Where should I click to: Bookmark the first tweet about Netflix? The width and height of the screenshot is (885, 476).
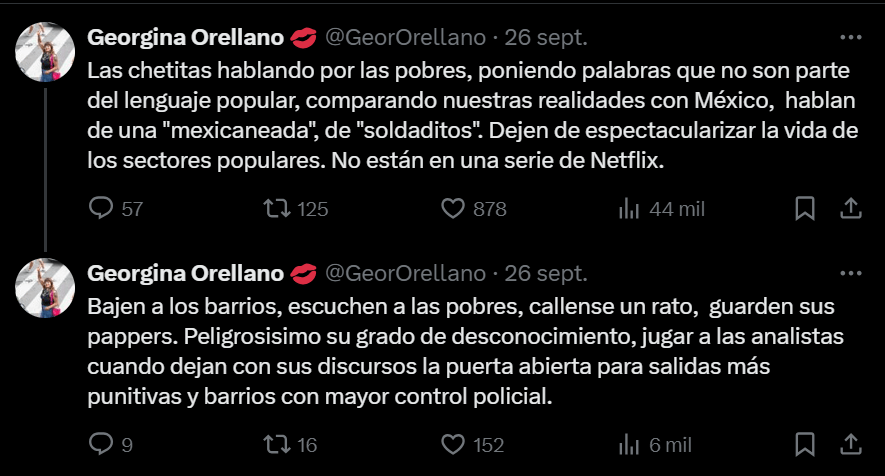coord(804,209)
